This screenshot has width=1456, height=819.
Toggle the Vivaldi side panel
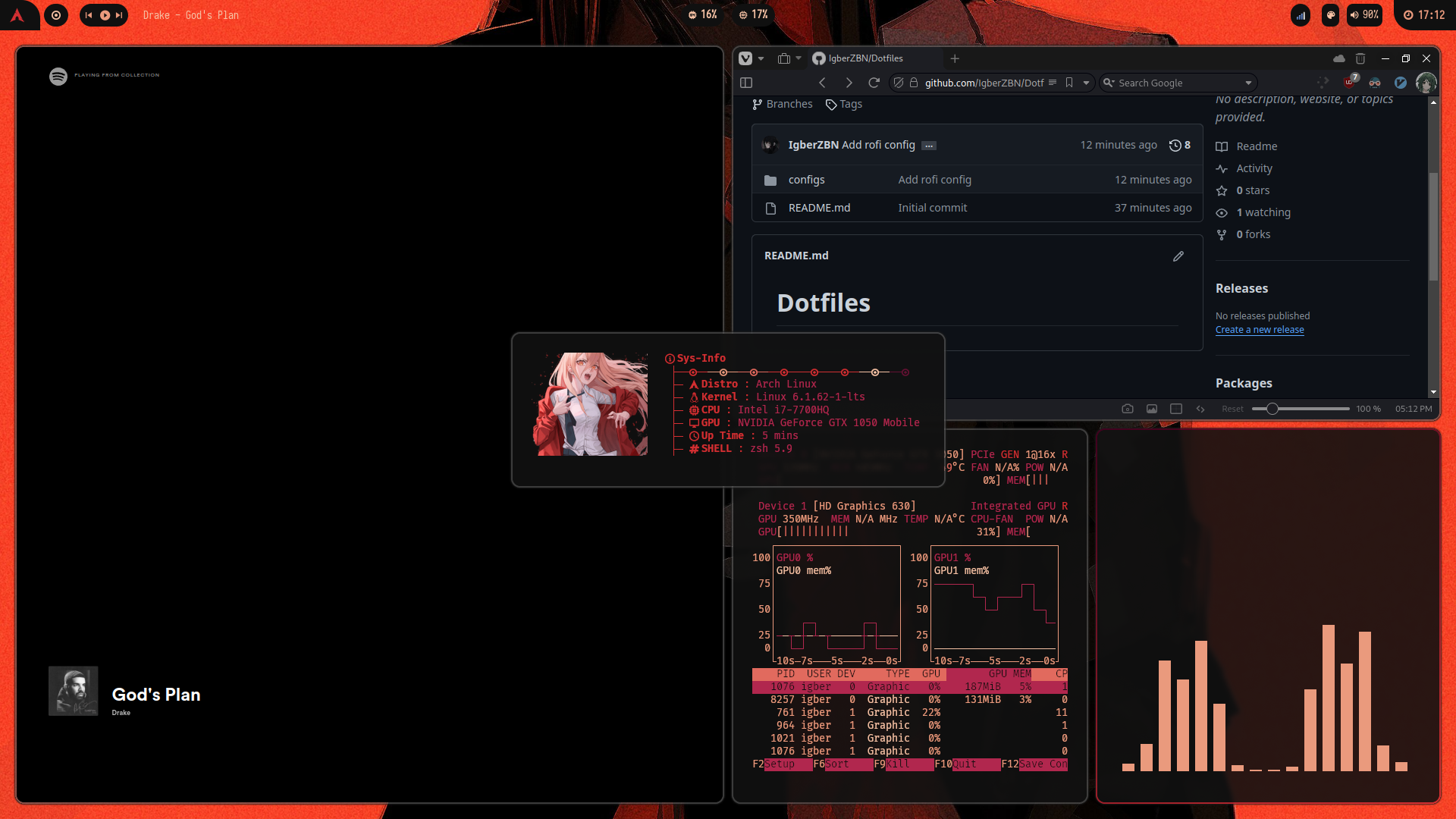tap(746, 83)
